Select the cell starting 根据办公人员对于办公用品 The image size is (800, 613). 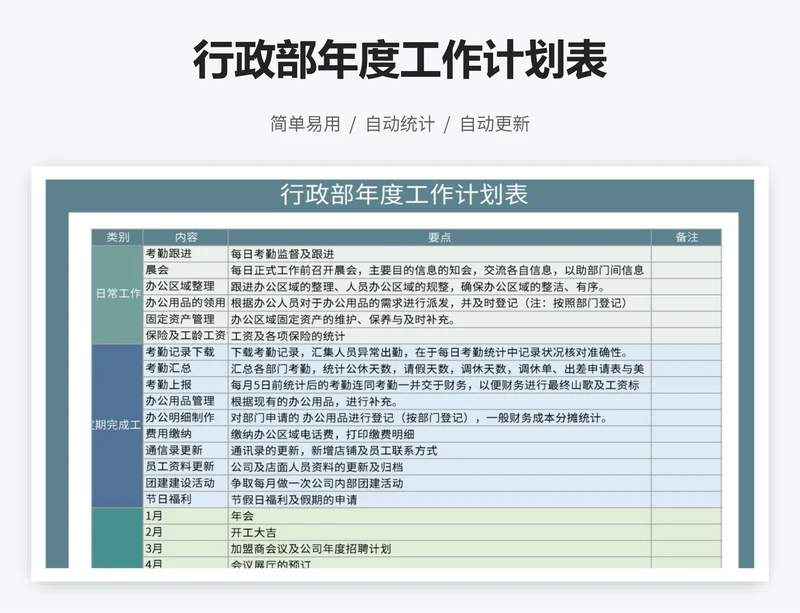[439, 303]
